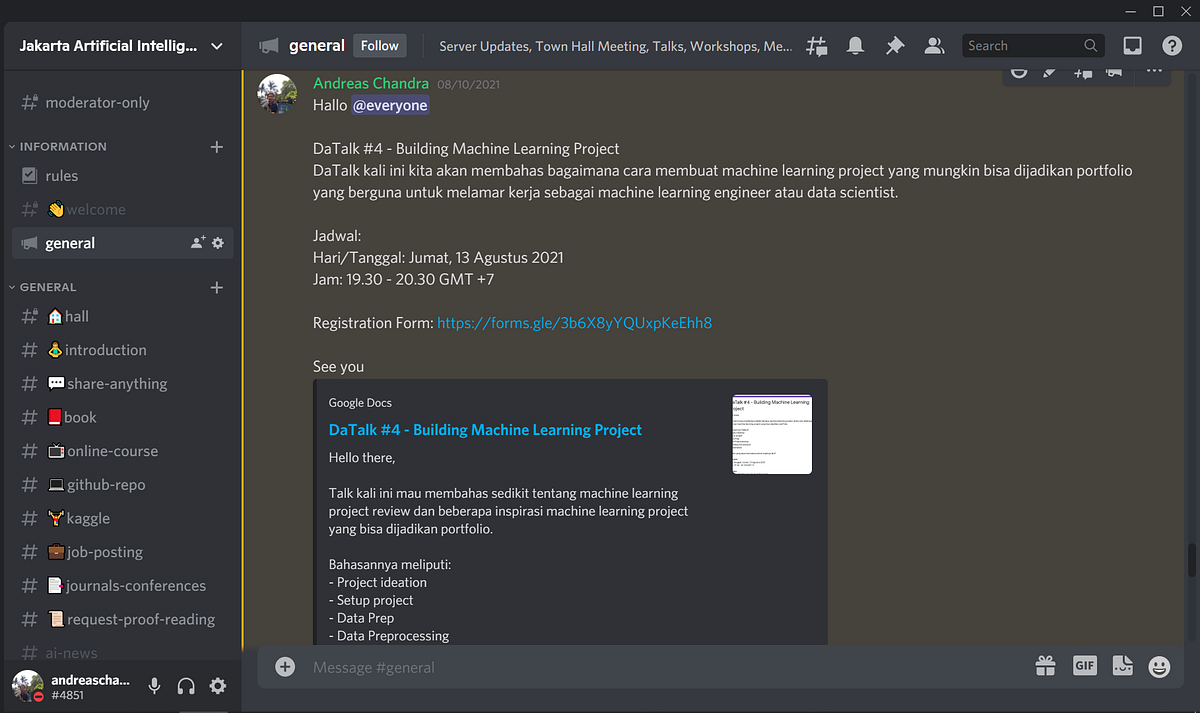
Task: Open the gift subscription menu
Action: click(1045, 666)
